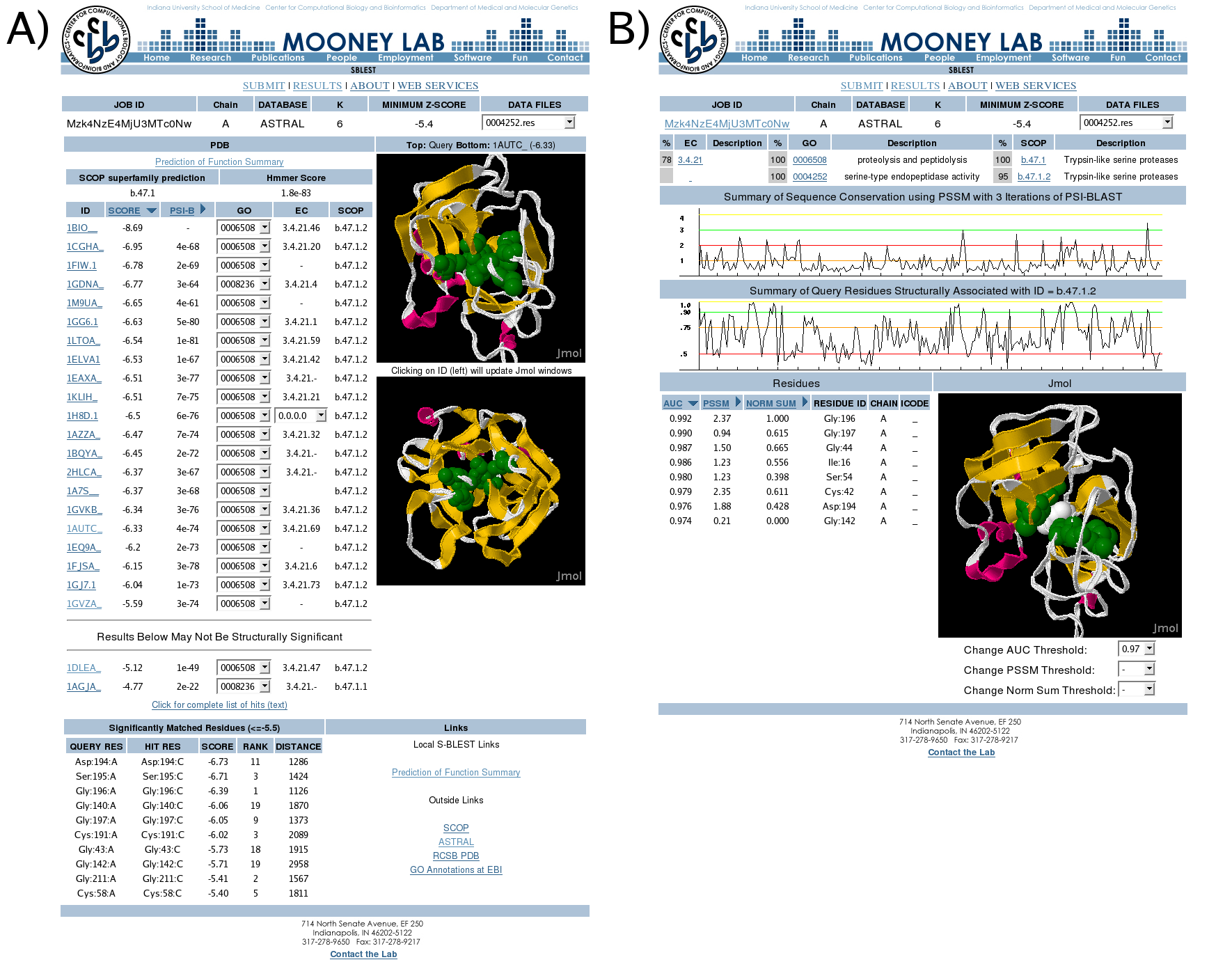Viewport: 1232px width, 969px height.
Task: Click the CCBB logo in panel A
Action: tap(96, 40)
